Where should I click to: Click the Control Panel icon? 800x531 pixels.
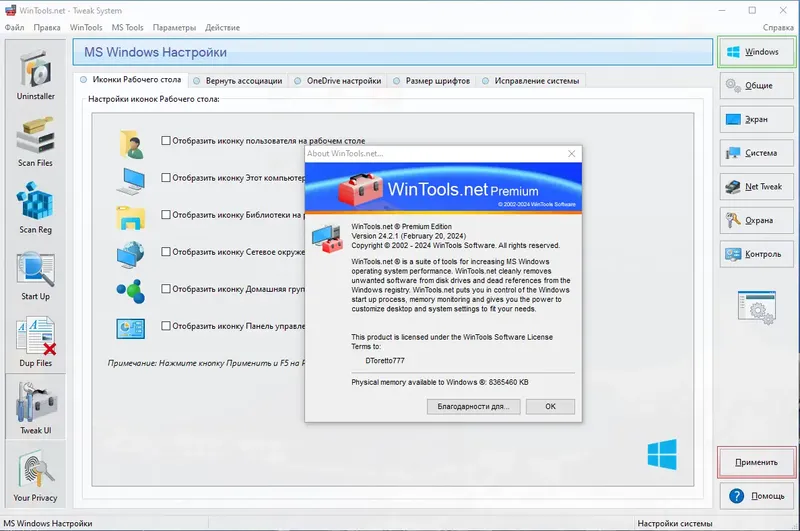(x=131, y=328)
